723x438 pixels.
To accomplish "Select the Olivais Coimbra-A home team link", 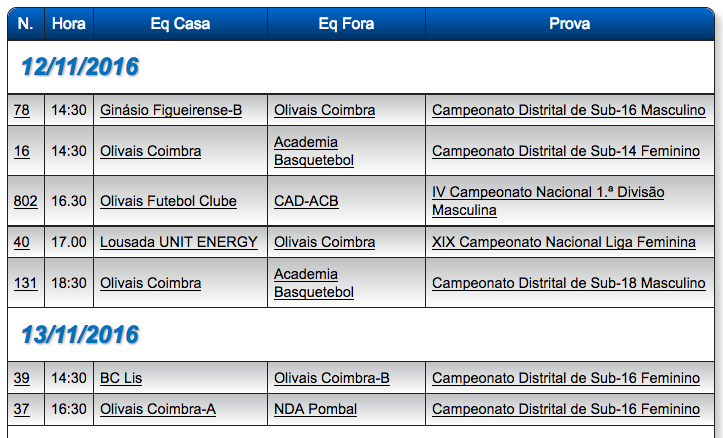I will coord(158,409).
